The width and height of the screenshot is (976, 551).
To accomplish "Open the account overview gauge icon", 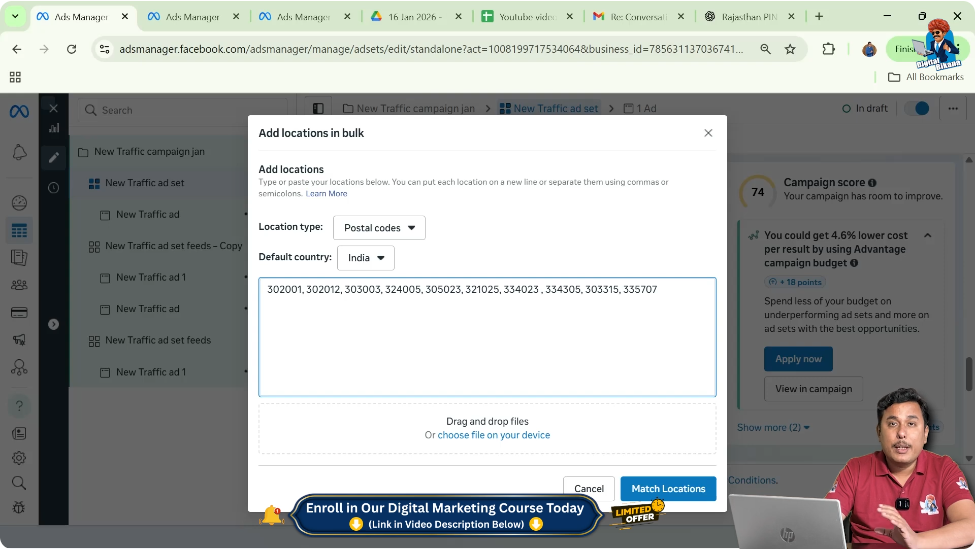I will click(x=19, y=203).
